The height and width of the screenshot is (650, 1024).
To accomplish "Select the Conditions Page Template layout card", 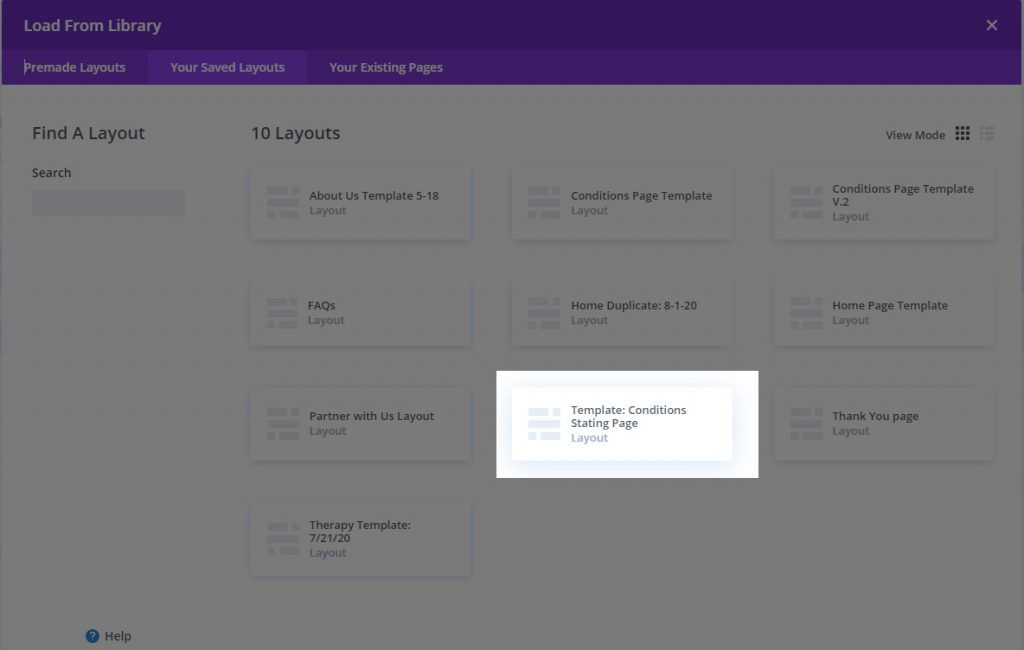I will click(622, 203).
